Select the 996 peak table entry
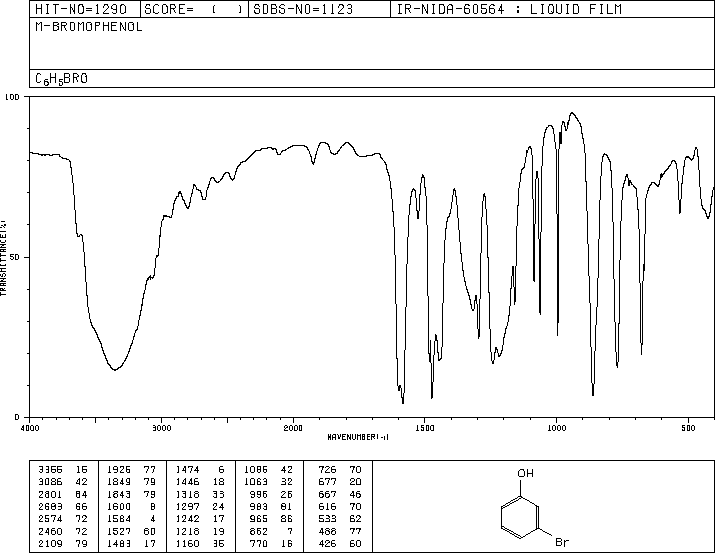Screen dimensions: 715x553 (x=271, y=494)
